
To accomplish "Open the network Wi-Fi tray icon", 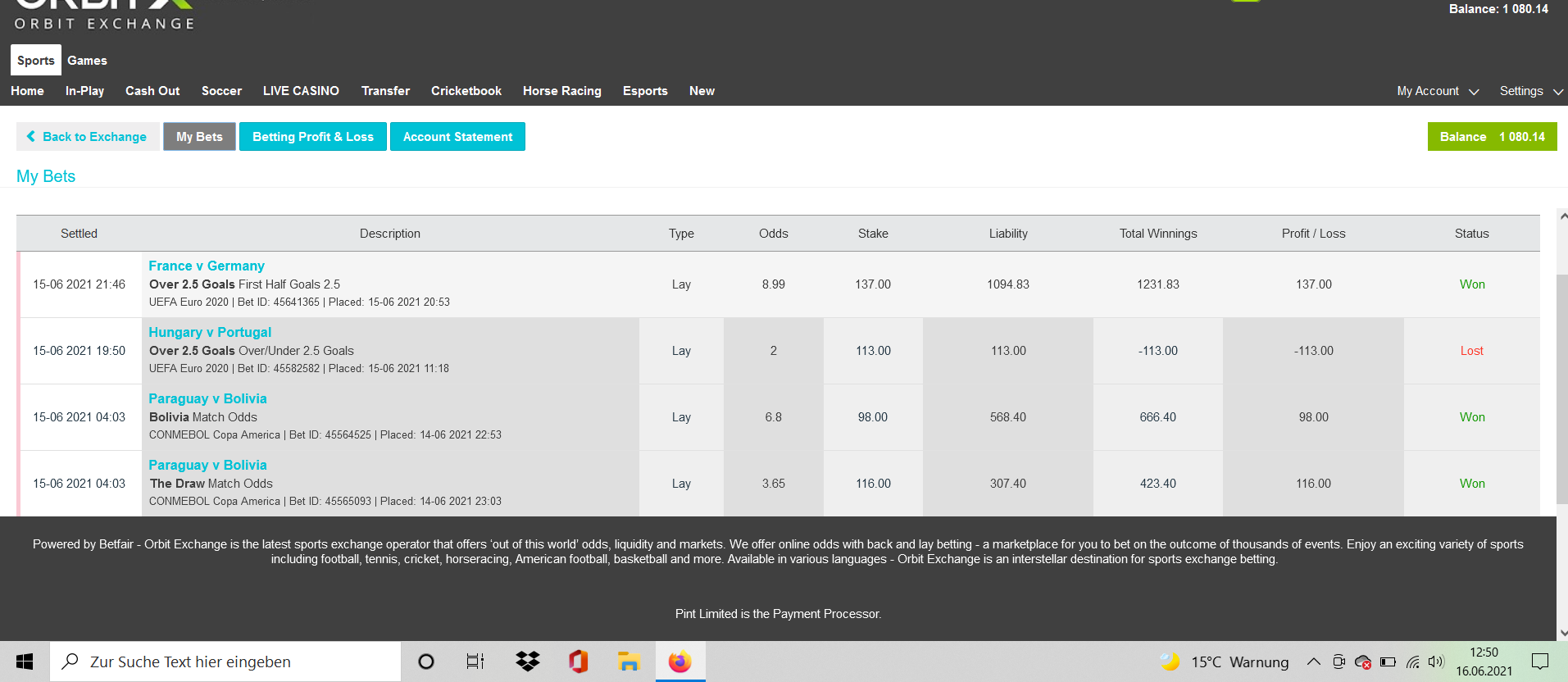I will pyautogui.click(x=1413, y=662).
